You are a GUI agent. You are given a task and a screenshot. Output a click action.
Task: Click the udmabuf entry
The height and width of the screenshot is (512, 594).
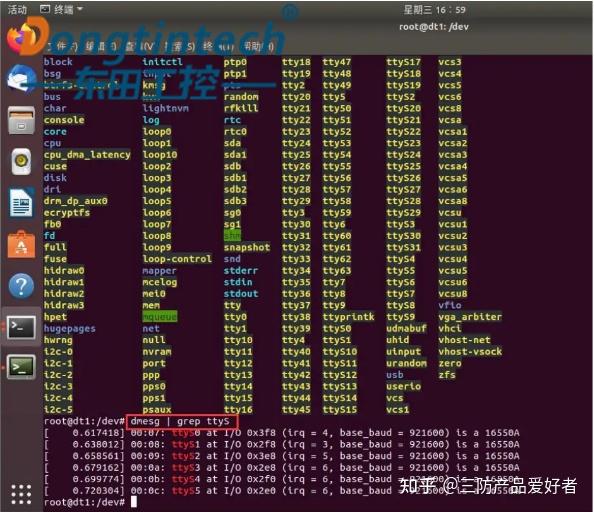click(406, 328)
